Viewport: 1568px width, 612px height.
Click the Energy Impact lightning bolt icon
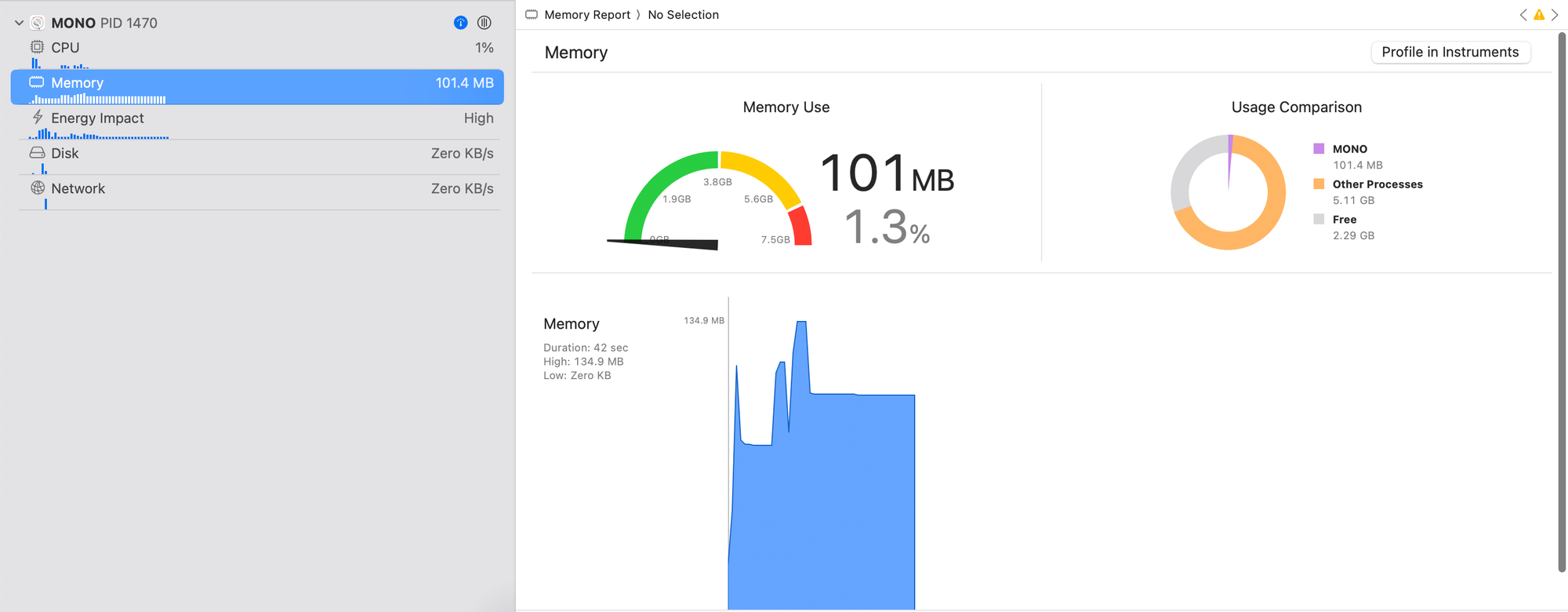pyautogui.click(x=37, y=118)
